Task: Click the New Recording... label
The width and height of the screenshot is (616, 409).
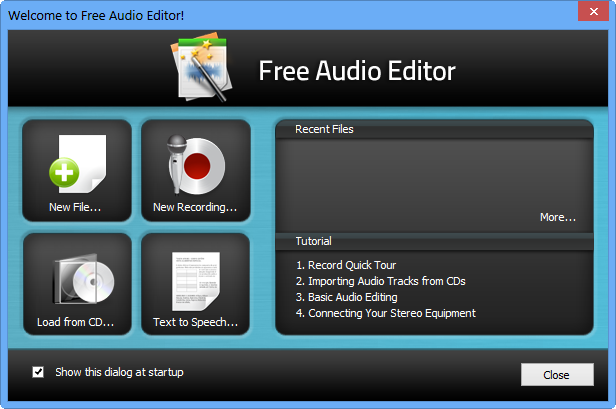Action: [x=195, y=207]
